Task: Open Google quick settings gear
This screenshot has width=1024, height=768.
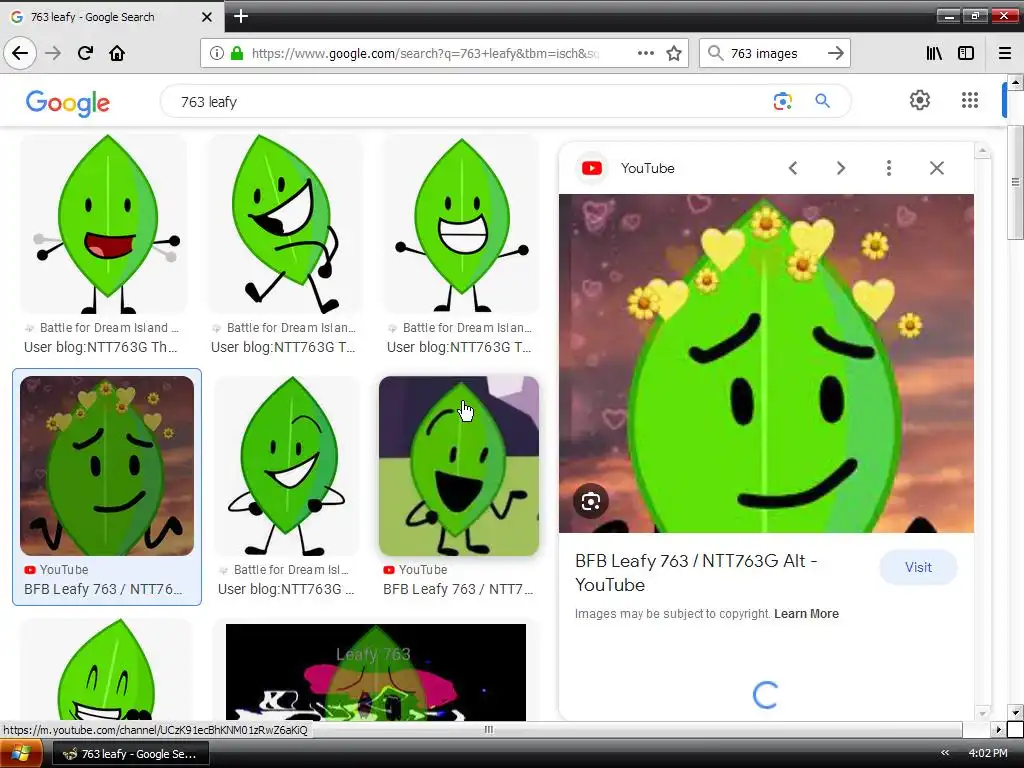Action: click(920, 100)
